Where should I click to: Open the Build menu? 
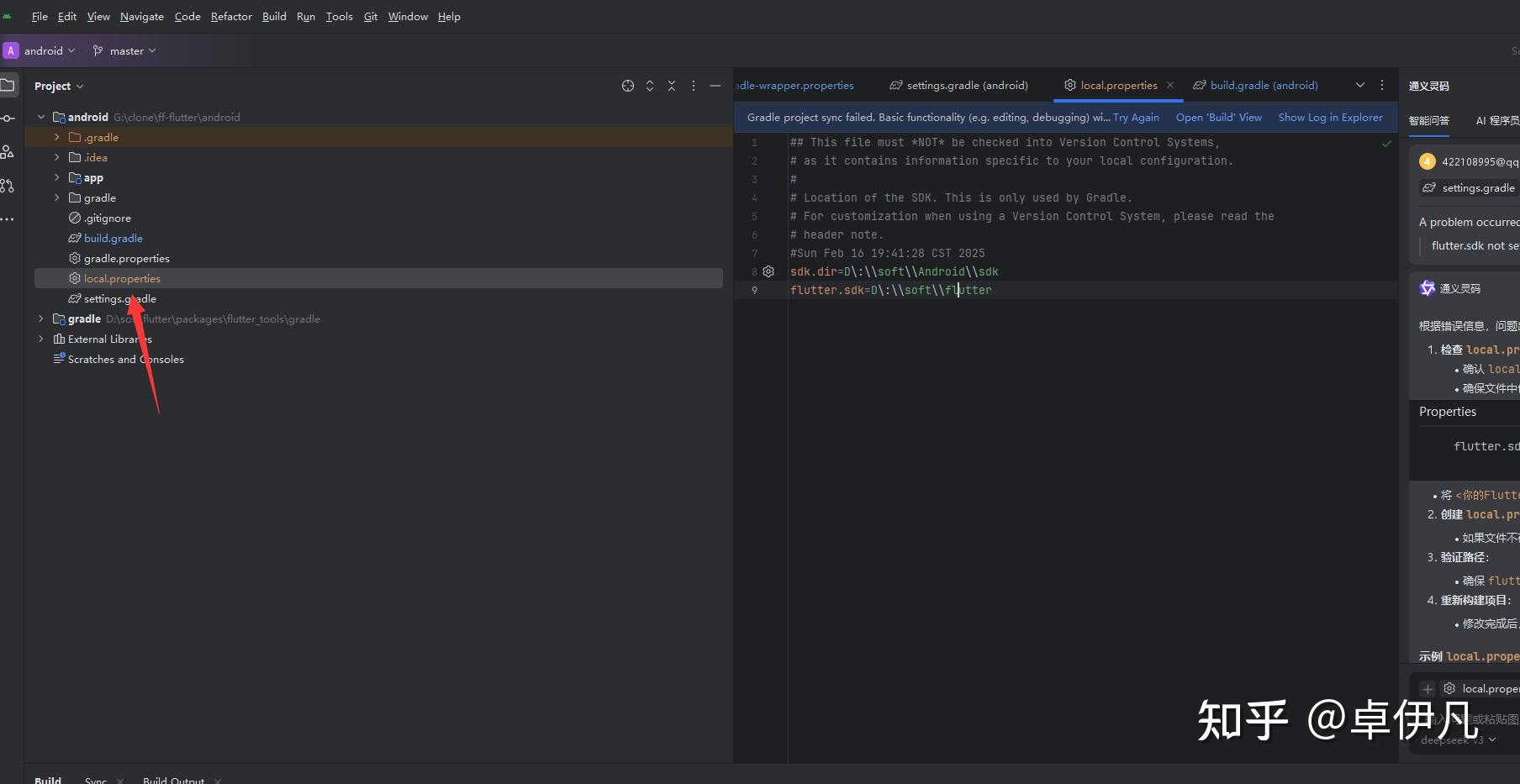point(274,16)
